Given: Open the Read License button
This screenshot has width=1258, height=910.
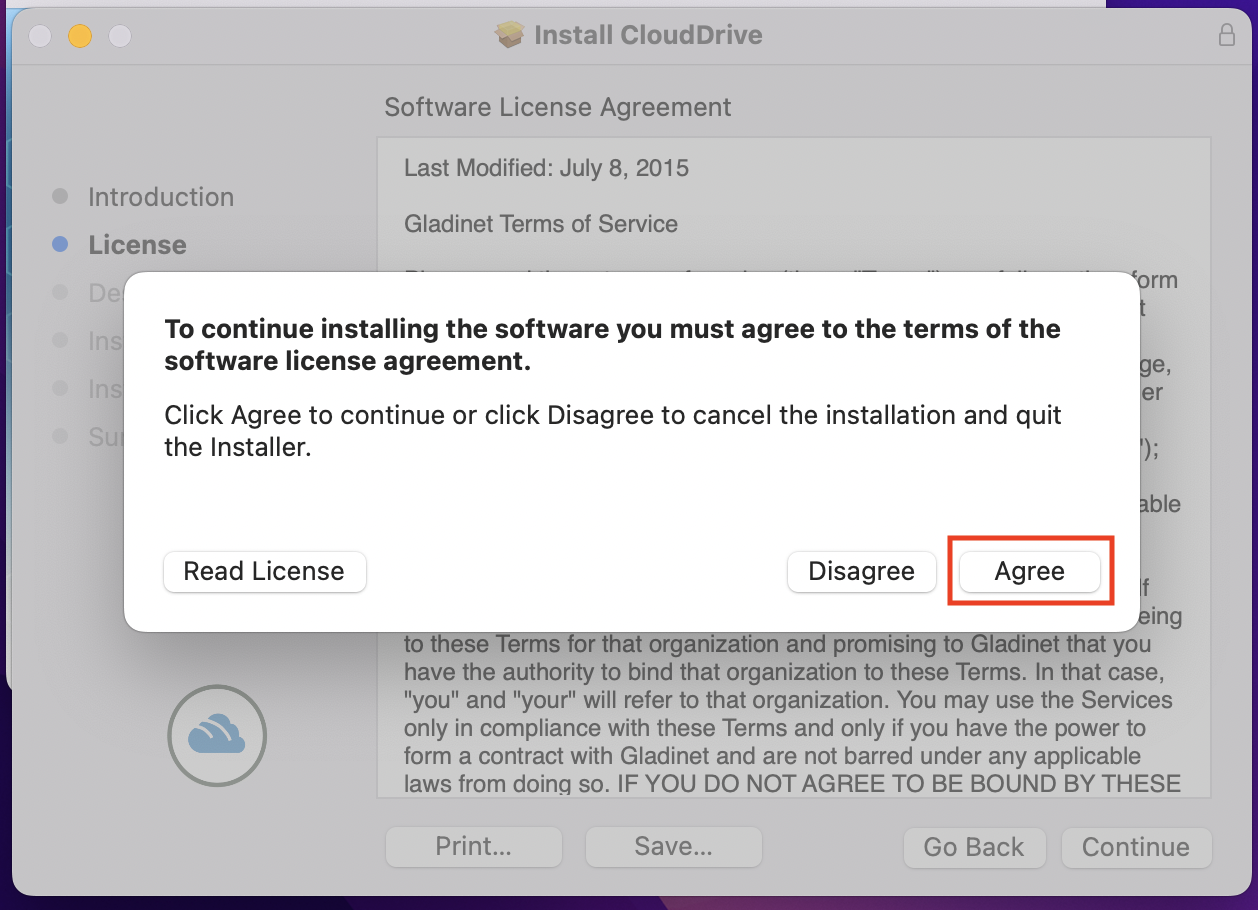Looking at the screenshot, I should (x=264, y=572).
